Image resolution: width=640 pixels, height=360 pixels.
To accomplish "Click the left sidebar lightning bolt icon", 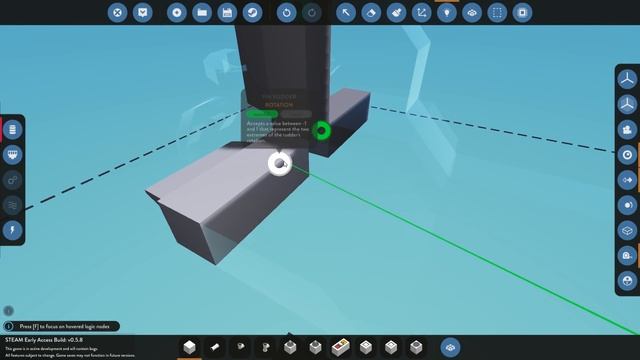I will [13, 230].
